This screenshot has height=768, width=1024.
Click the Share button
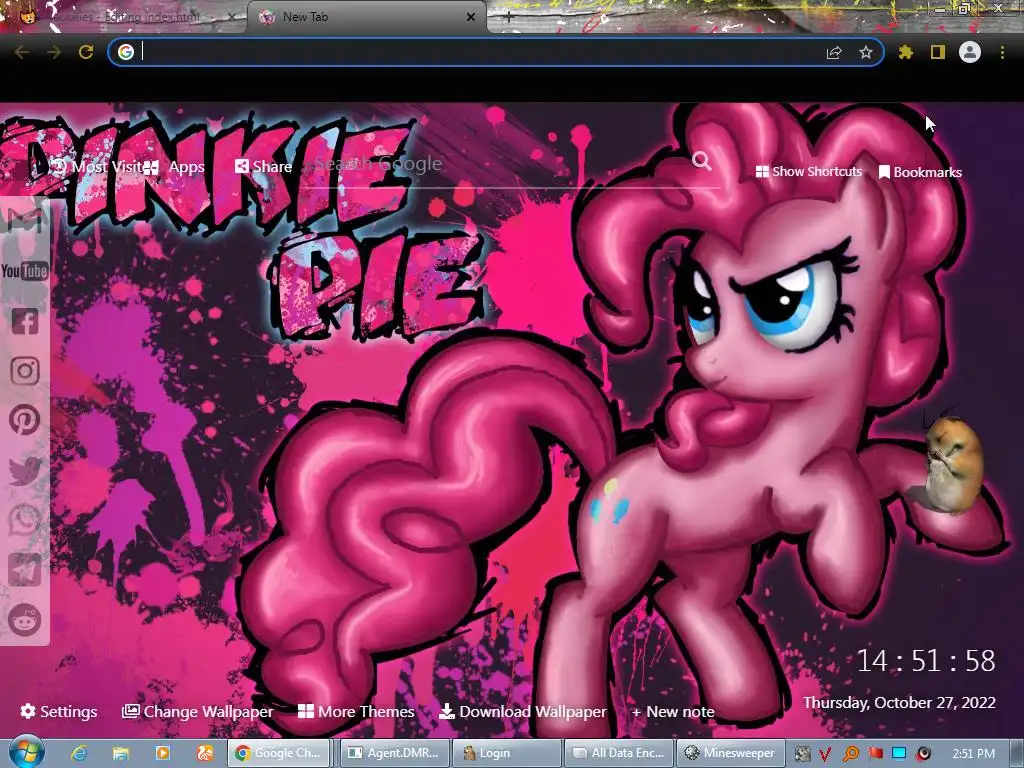tap(263, 167)
